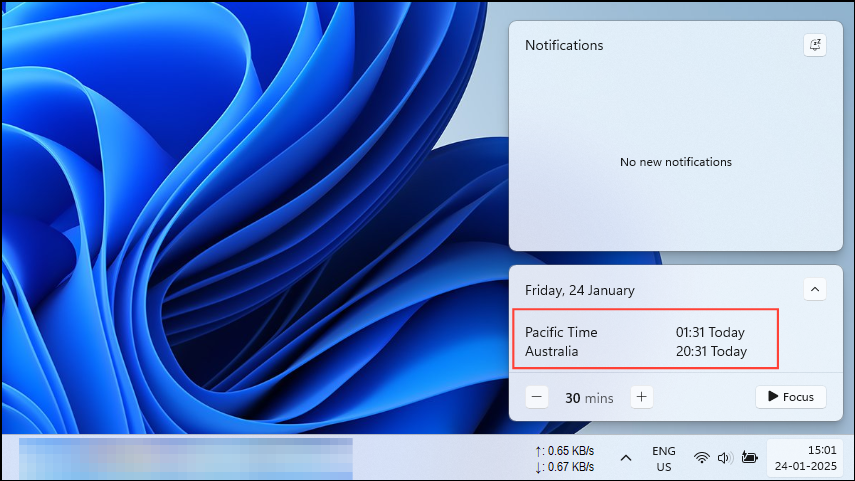
Task: Click the Australia clock label
Action: (x=551, y=351)
